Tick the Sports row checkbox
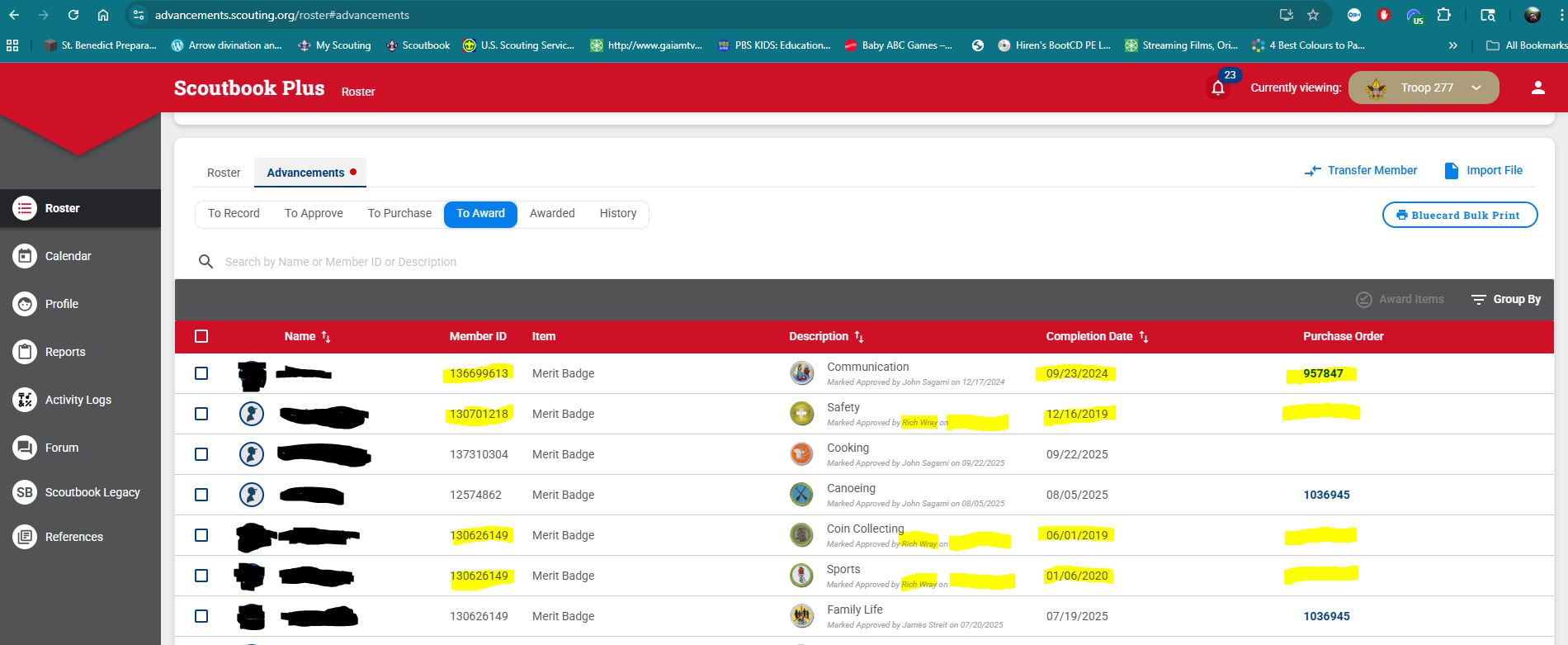 (x=201, y=576)
